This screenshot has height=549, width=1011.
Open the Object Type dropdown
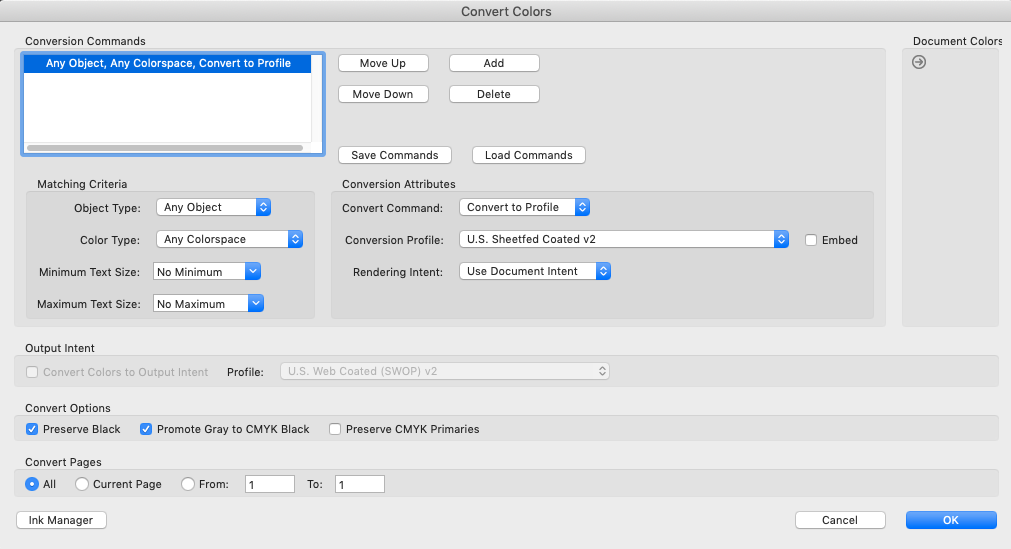pos(214,207)
